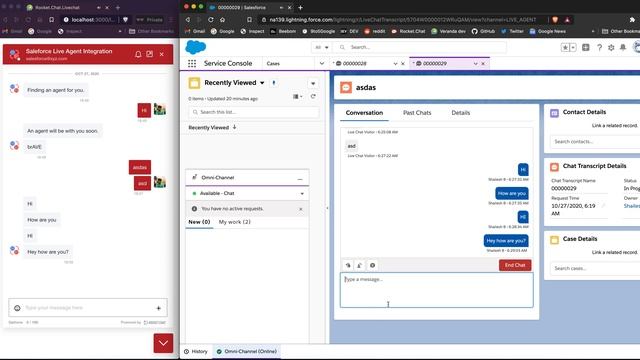Open a new tab in Salesforce browser
640x360 pixels.
point(300,7)
